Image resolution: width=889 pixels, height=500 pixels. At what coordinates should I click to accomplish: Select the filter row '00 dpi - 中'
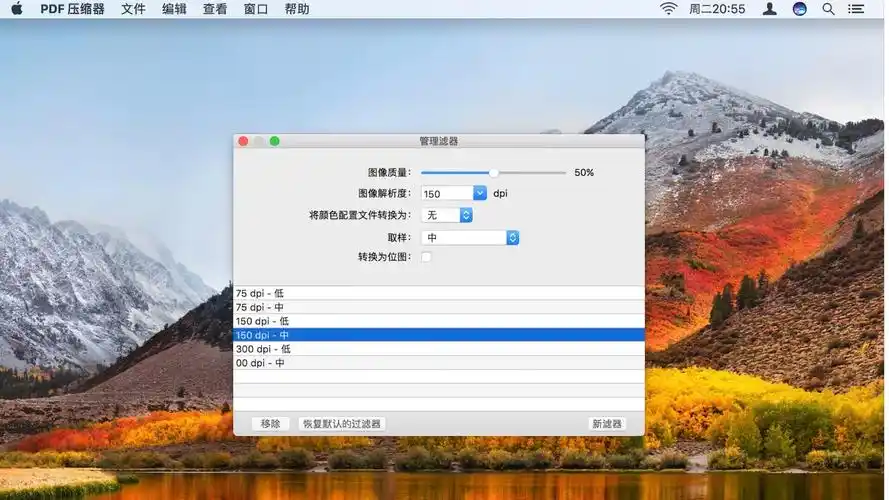(x=439, y=362)
